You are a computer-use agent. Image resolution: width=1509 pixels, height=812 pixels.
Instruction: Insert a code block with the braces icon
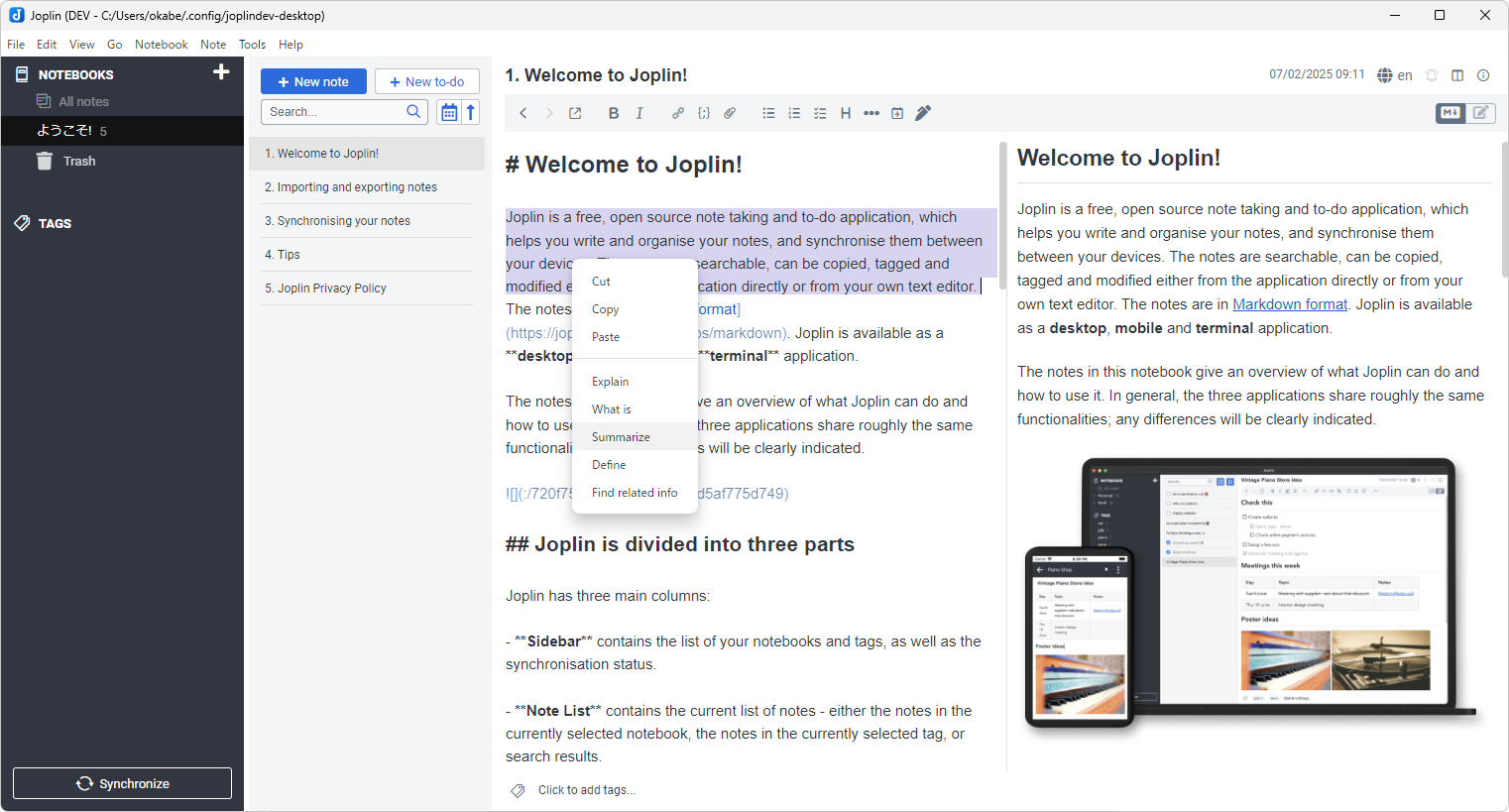click(704, 113)
